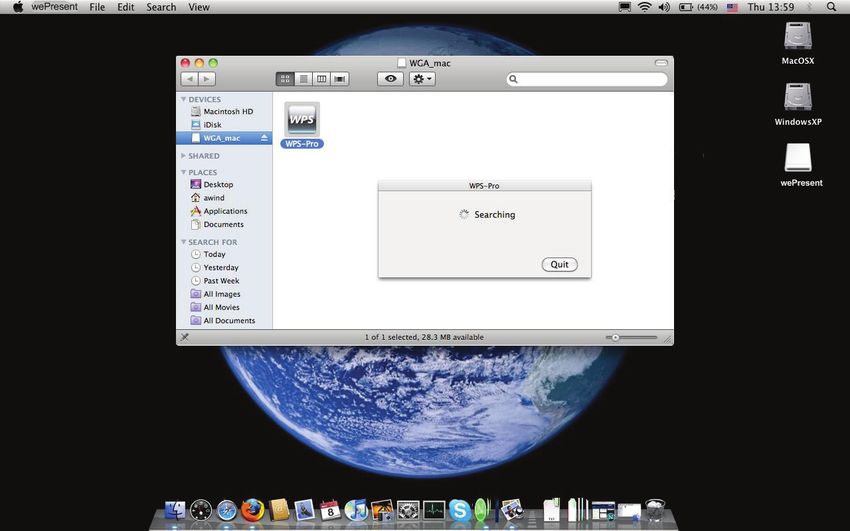Open iCal from the Dock

[x=330, y=510]
